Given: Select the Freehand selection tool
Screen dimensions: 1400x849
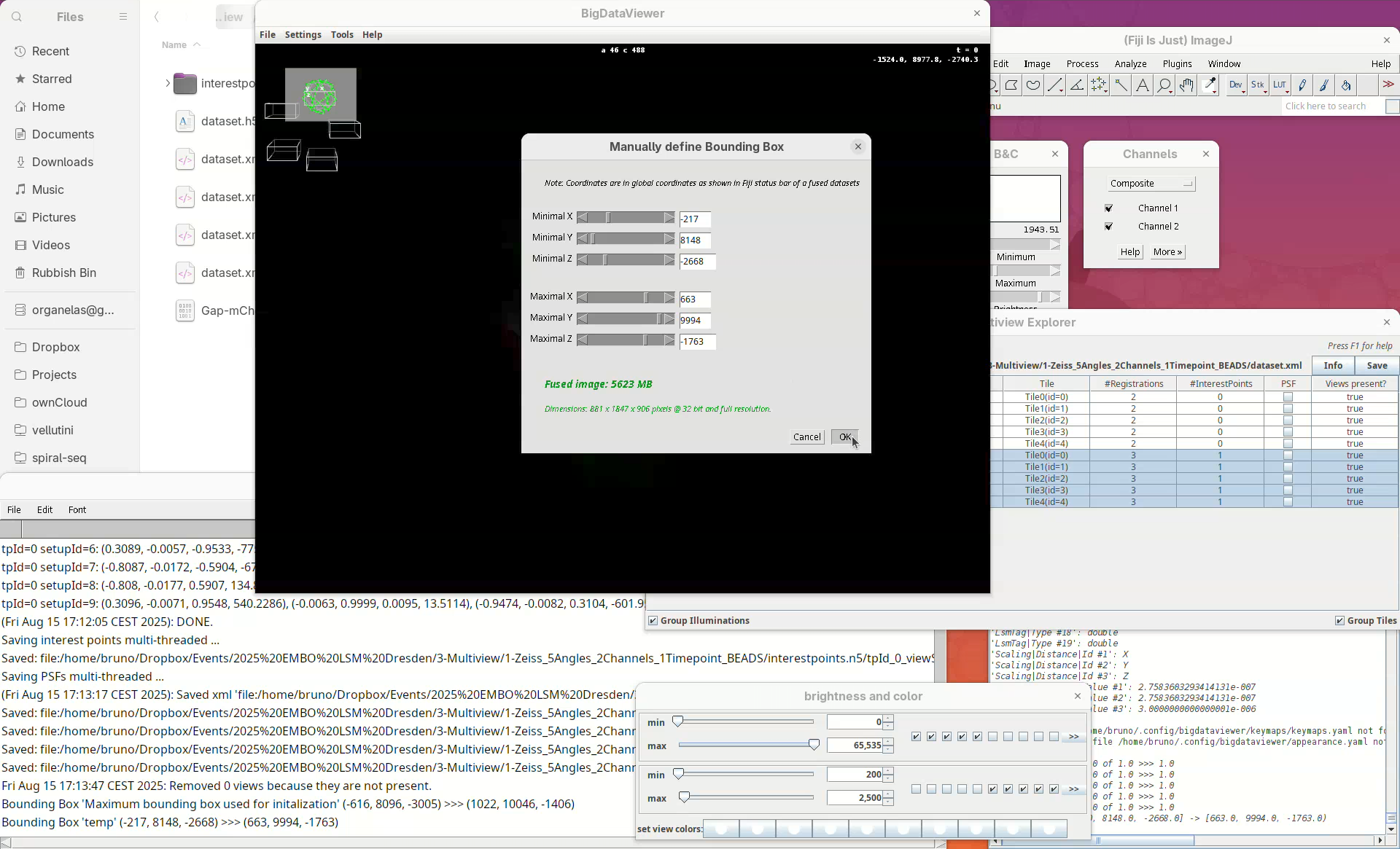Looking at the screenshot, I should pos(1033,86).
